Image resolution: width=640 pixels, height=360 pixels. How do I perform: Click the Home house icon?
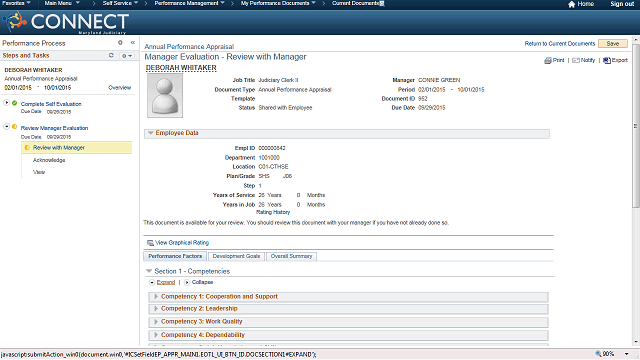pos(571,4)
